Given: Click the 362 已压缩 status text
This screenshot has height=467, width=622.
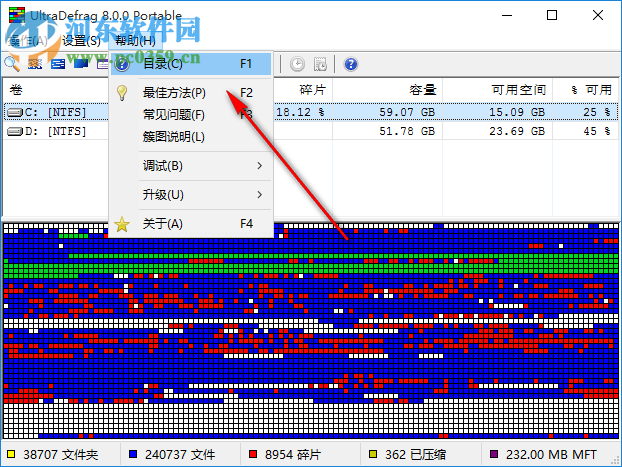Looking at the screenshot, I should [x=416, y=455].
